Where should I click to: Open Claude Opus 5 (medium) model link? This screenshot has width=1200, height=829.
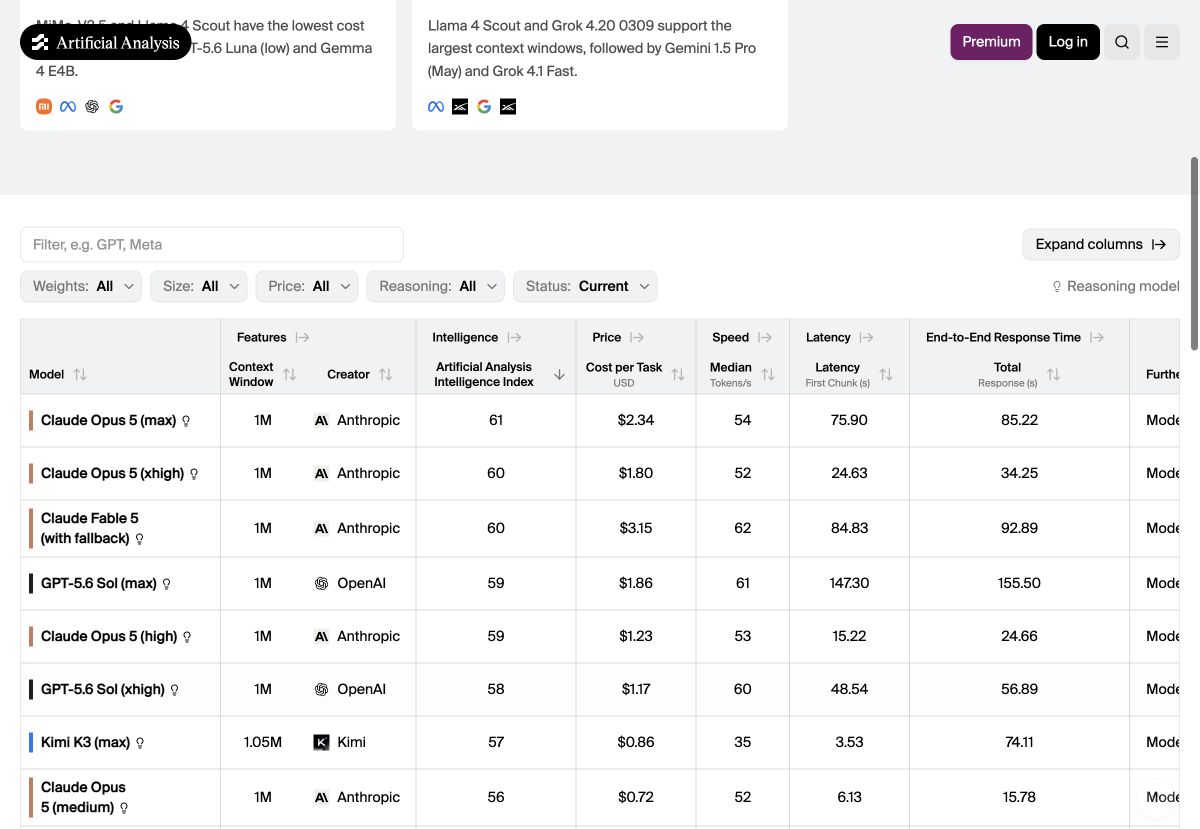[x=83, y=797]
